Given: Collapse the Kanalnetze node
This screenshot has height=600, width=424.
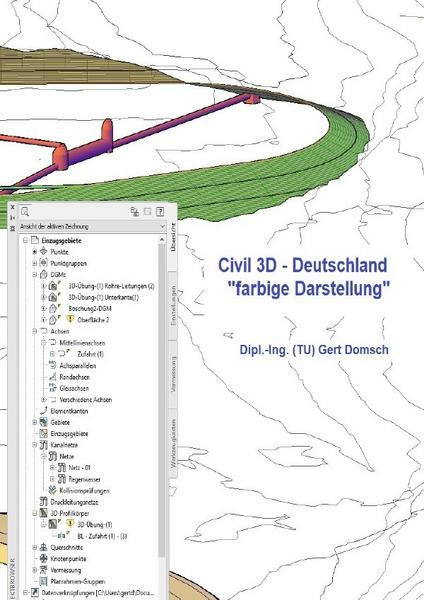Looking at the screenshot, I should pos(34,445).
